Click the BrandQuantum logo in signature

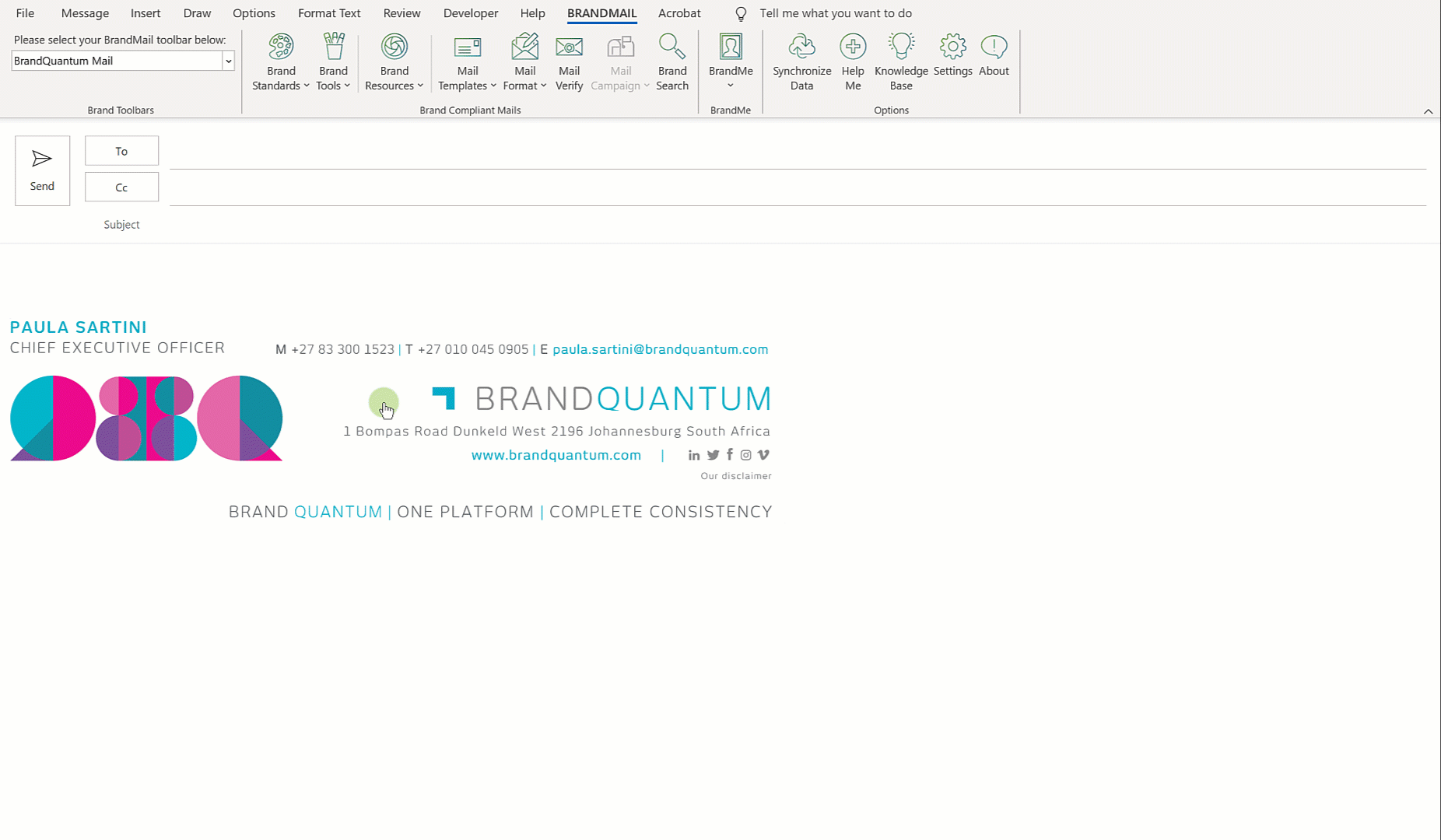(x=601, y=399)
